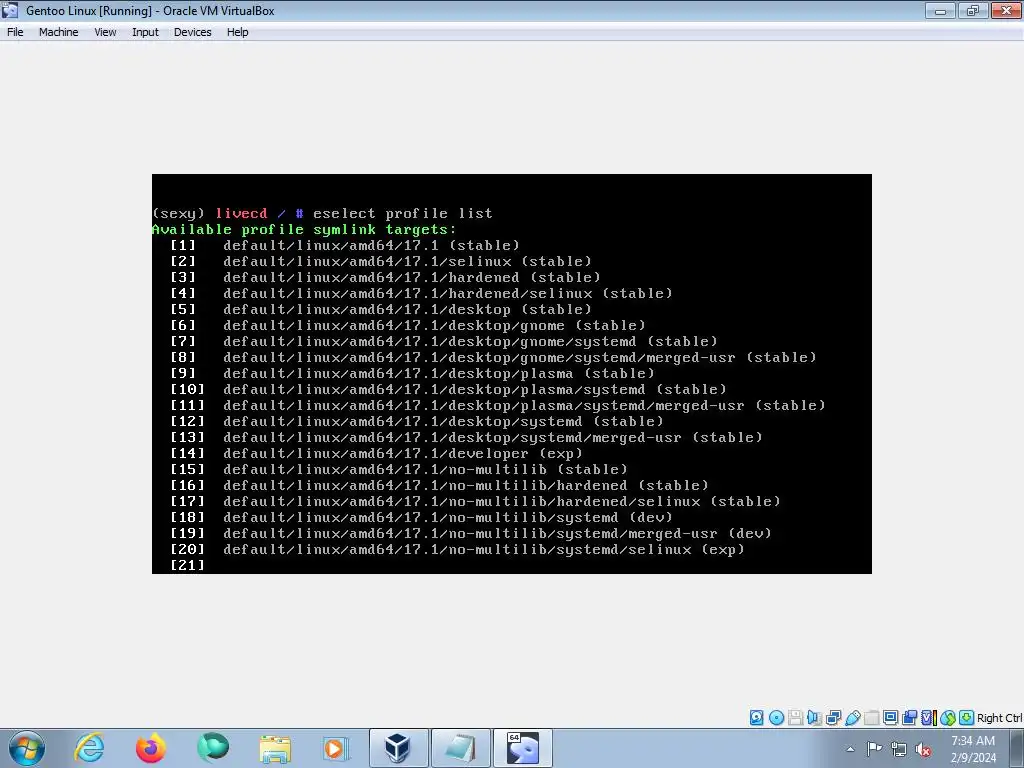The width and height of the screenshot is (1024, 768).
Task: Open Windows Media Player from taskbar
Action: [x=336, y=748]
